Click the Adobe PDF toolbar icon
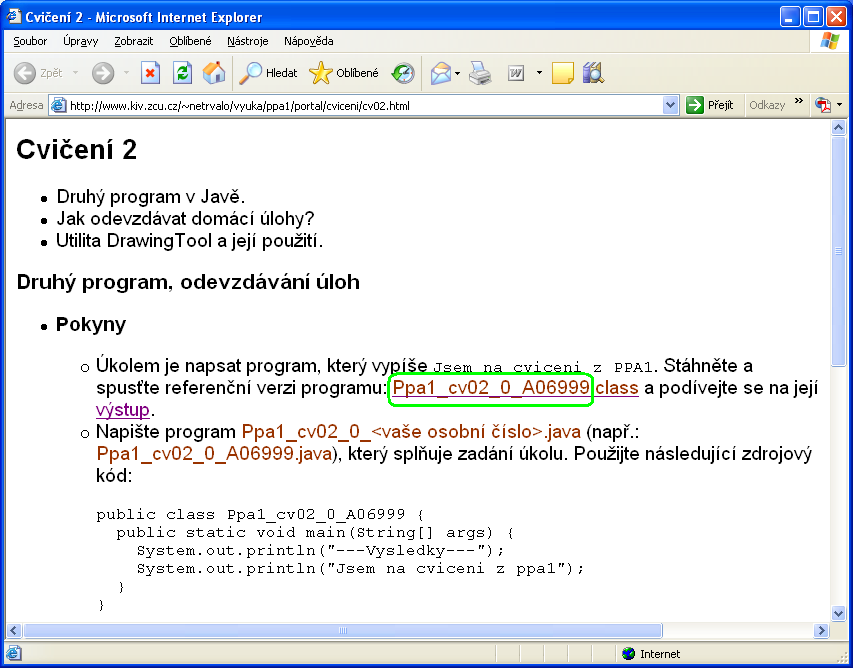This screenshot has width=853, height=668. click(823, 105)
